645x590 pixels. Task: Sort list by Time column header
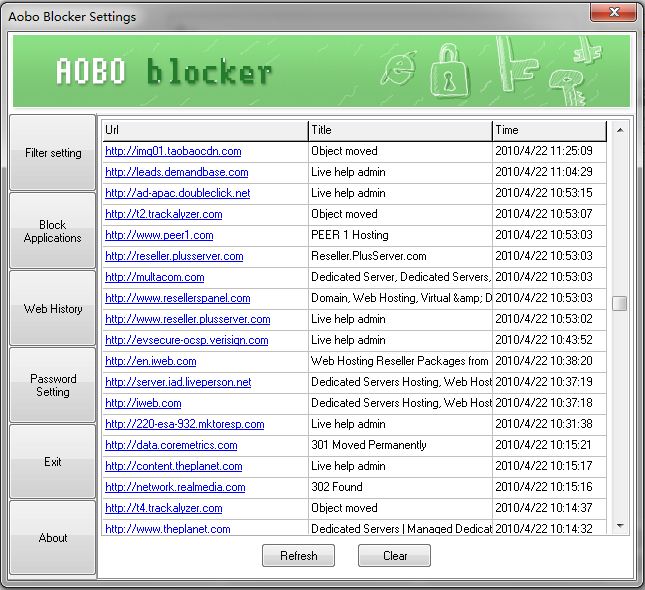click(x=550, y=130)
